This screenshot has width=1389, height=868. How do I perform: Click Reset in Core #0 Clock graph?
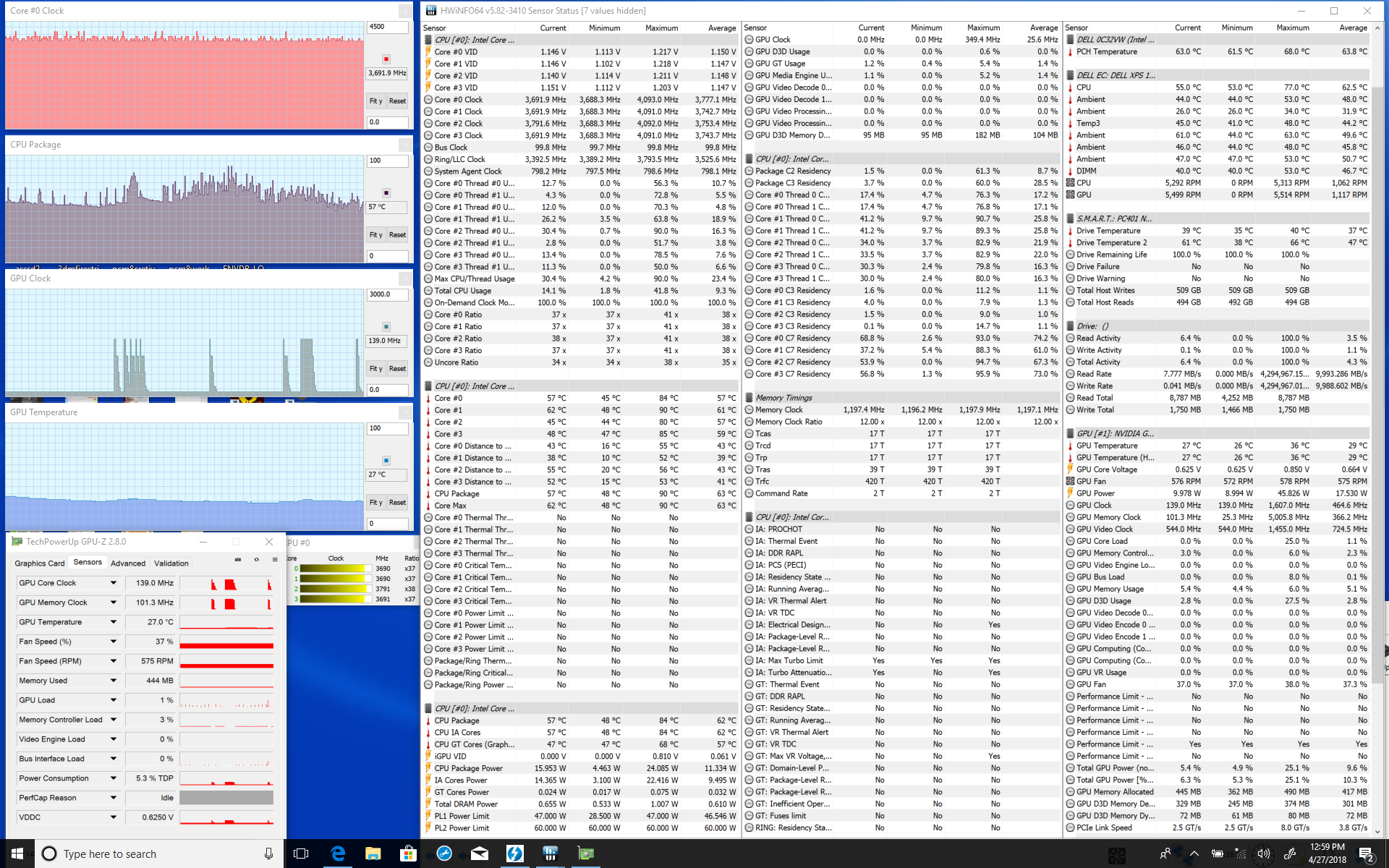[397, 101]
